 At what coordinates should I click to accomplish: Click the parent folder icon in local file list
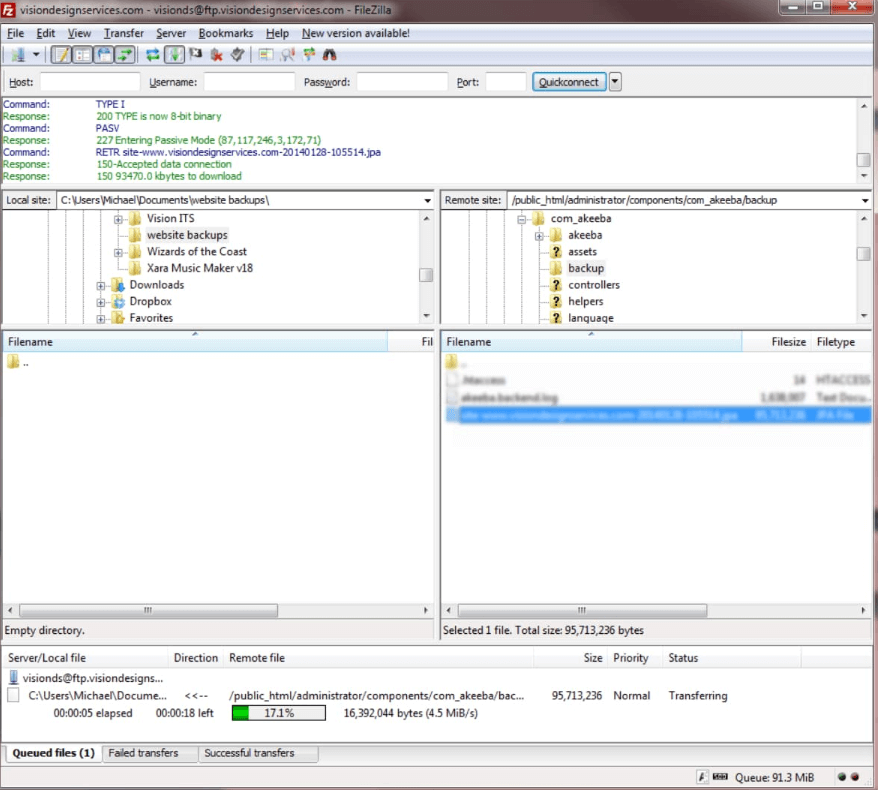[x=13, y=362]
